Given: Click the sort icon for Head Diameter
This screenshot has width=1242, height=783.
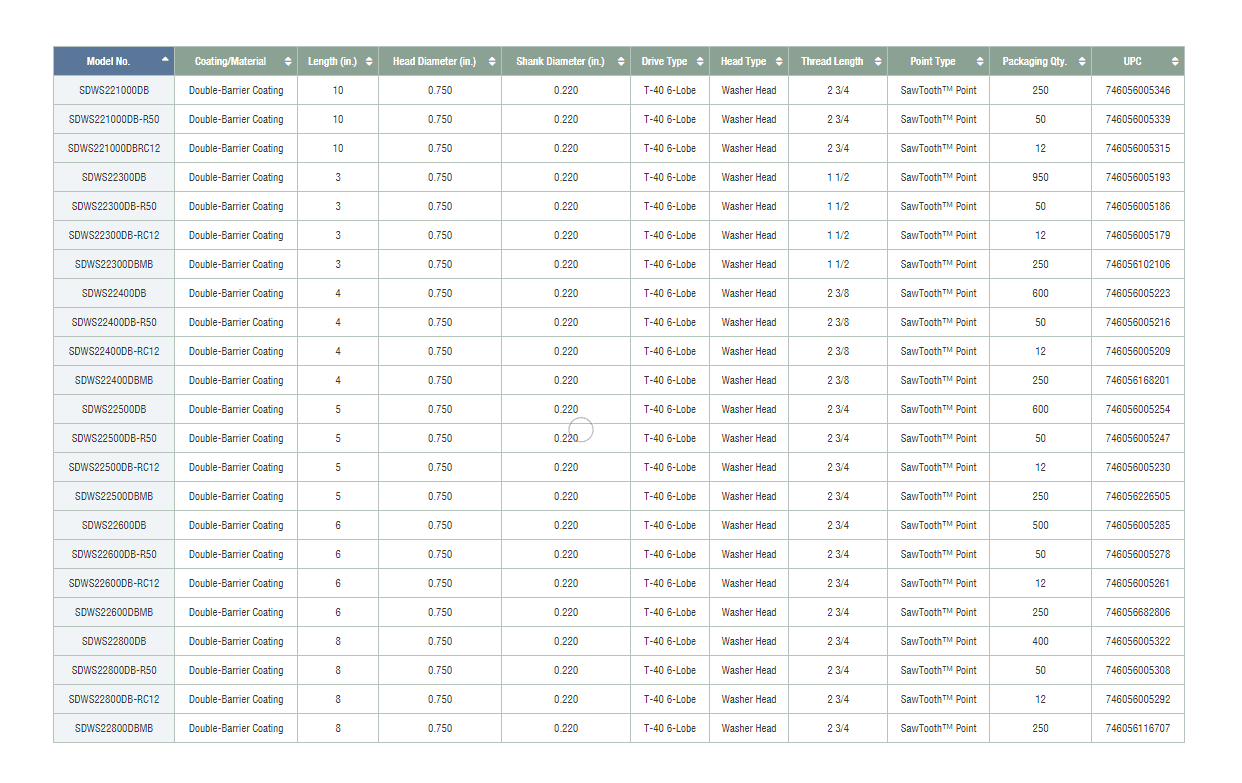Looking at the screenshot, I should coord(491,62).
